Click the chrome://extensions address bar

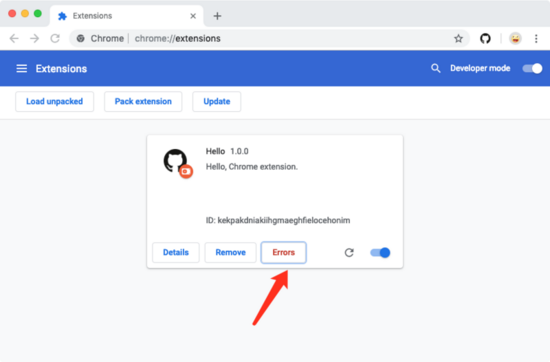(x=269, y=39)
